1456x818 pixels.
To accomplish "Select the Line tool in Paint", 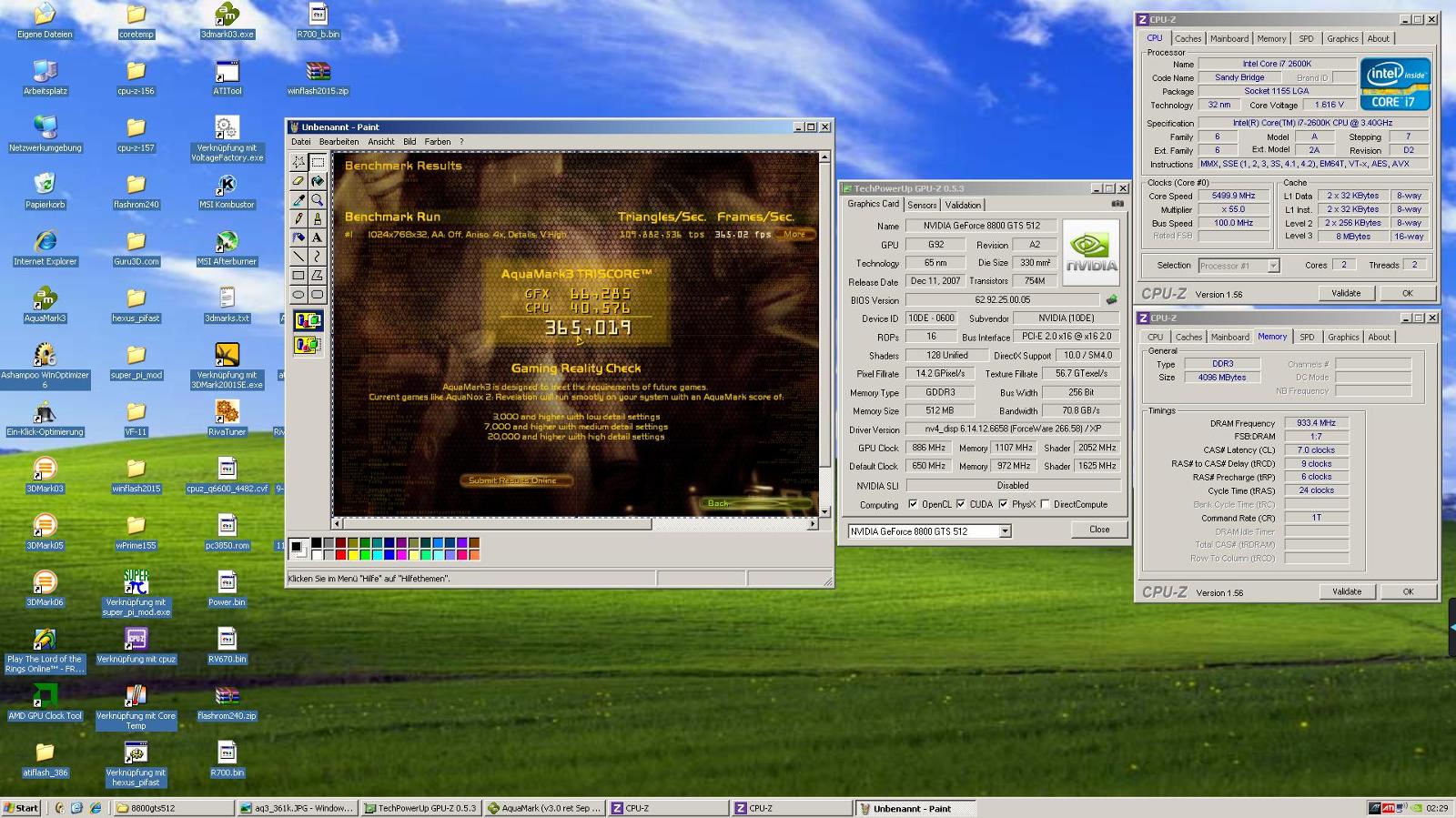I will (298, 257).
